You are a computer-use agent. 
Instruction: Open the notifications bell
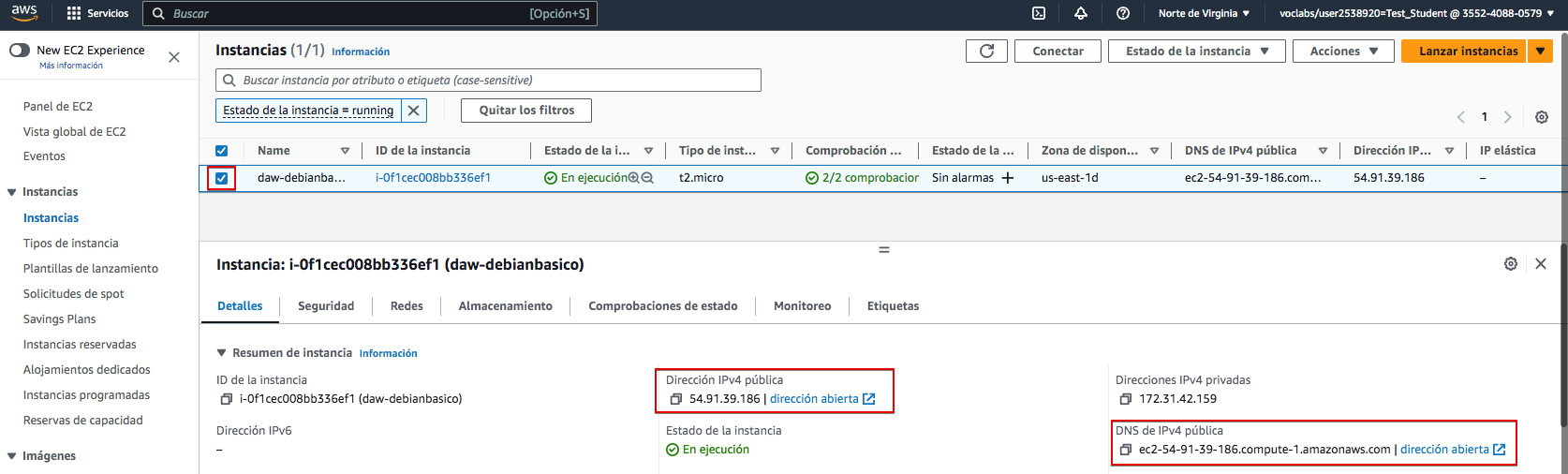coord(1081,13)
